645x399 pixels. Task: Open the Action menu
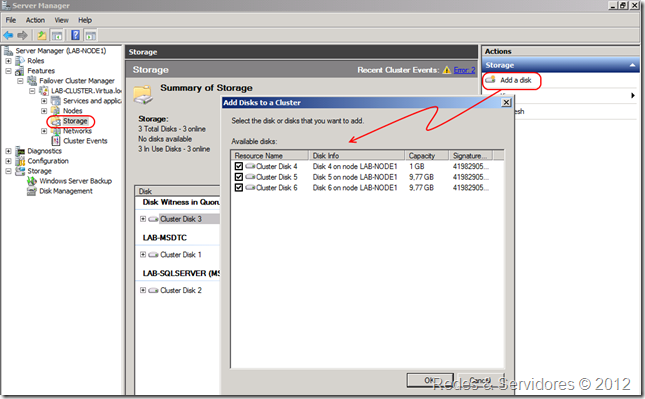click(x=35, y=20)
